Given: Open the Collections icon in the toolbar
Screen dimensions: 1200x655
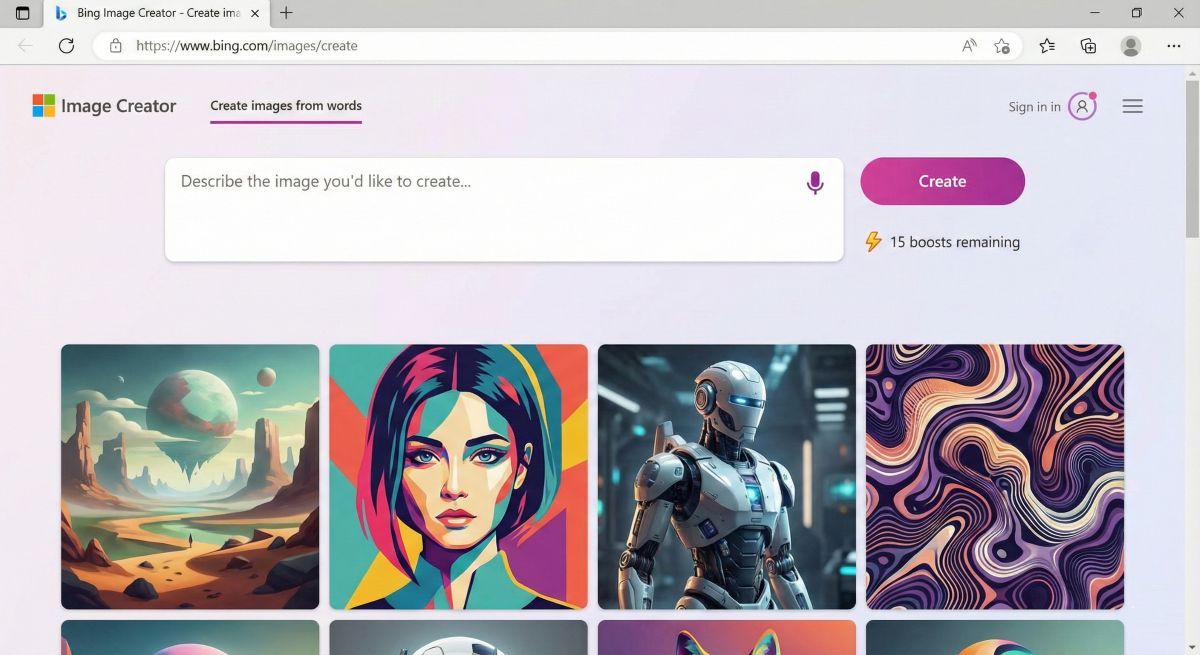Looking at the screenshot, I should click(x=1088, y=45).
